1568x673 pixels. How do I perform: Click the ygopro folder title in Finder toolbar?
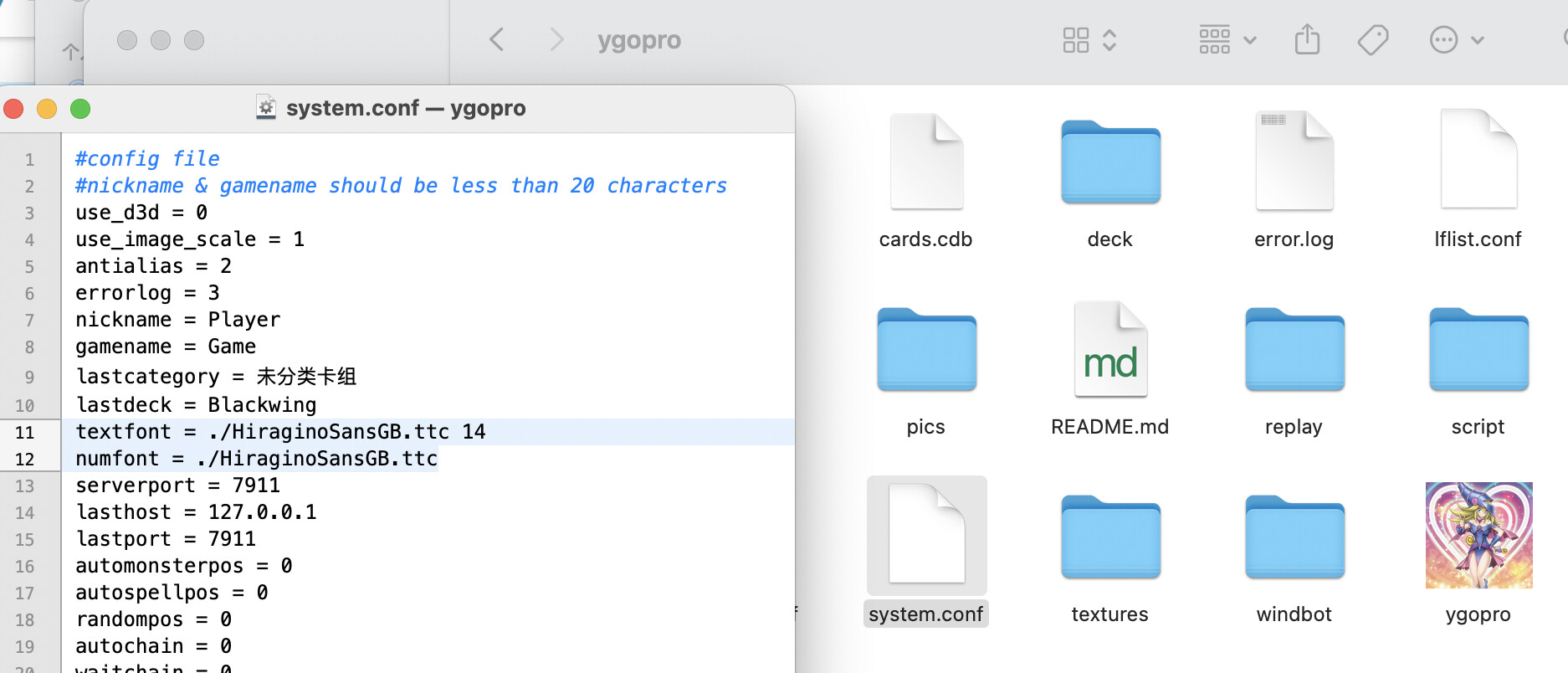639,40
